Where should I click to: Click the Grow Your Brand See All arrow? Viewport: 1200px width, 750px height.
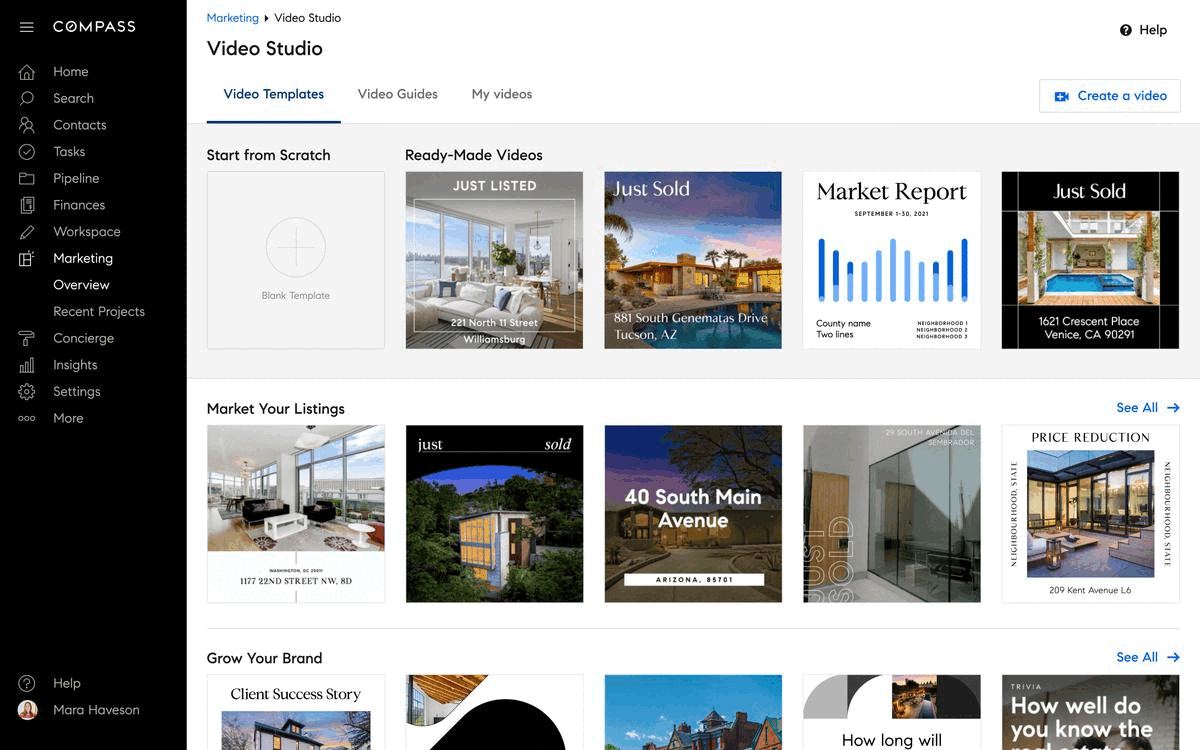(1174, 657)
